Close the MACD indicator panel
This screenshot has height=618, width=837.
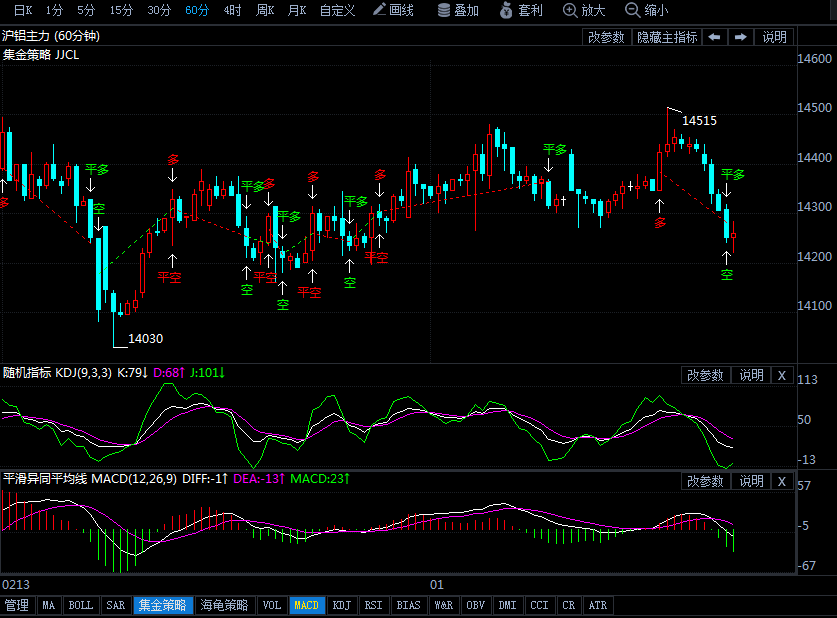coord(781,481)
